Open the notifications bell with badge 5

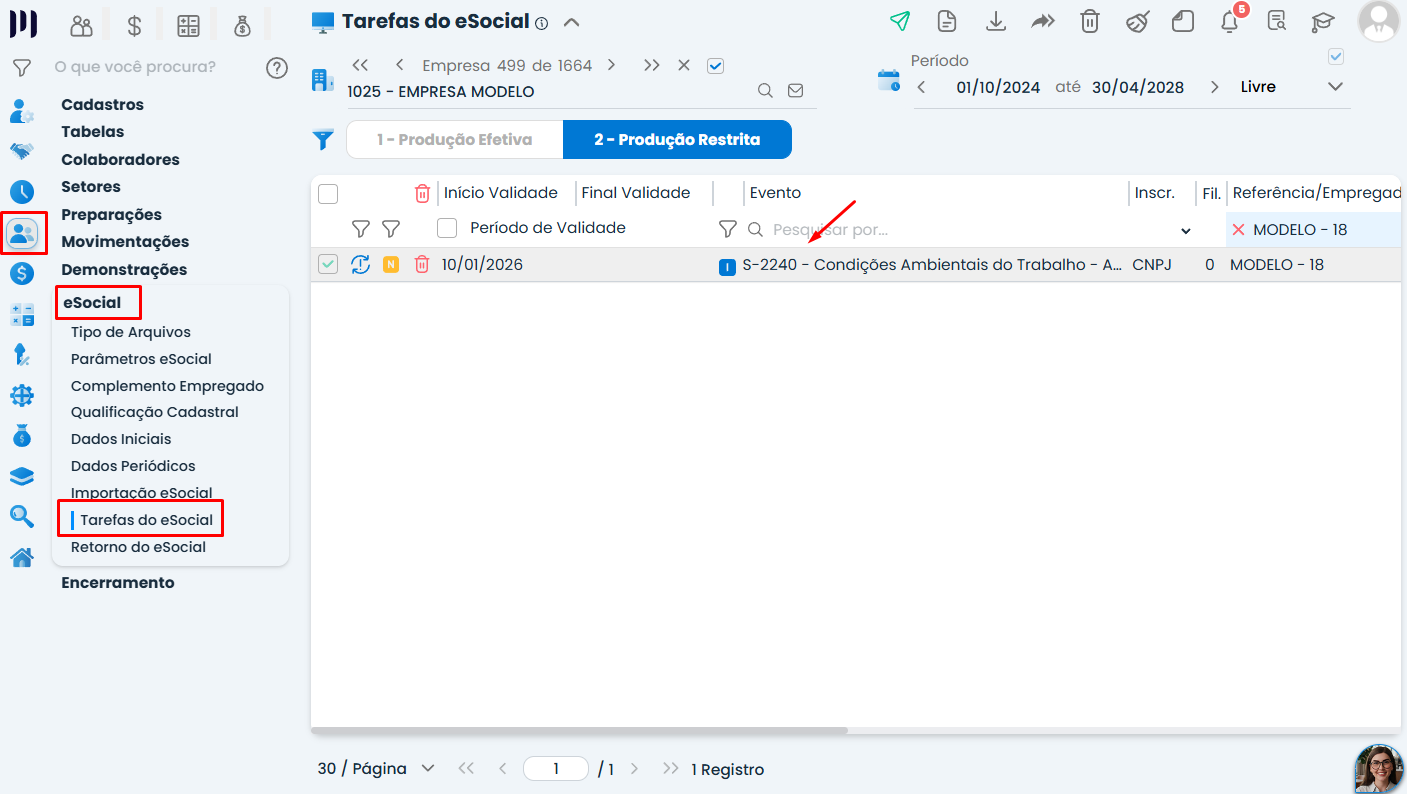pyautogui.click(x=1231, y=21)
